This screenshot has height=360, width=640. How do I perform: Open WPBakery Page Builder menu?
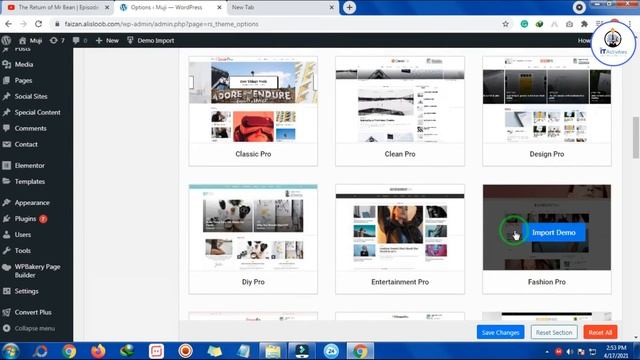(x=37, y=271)
